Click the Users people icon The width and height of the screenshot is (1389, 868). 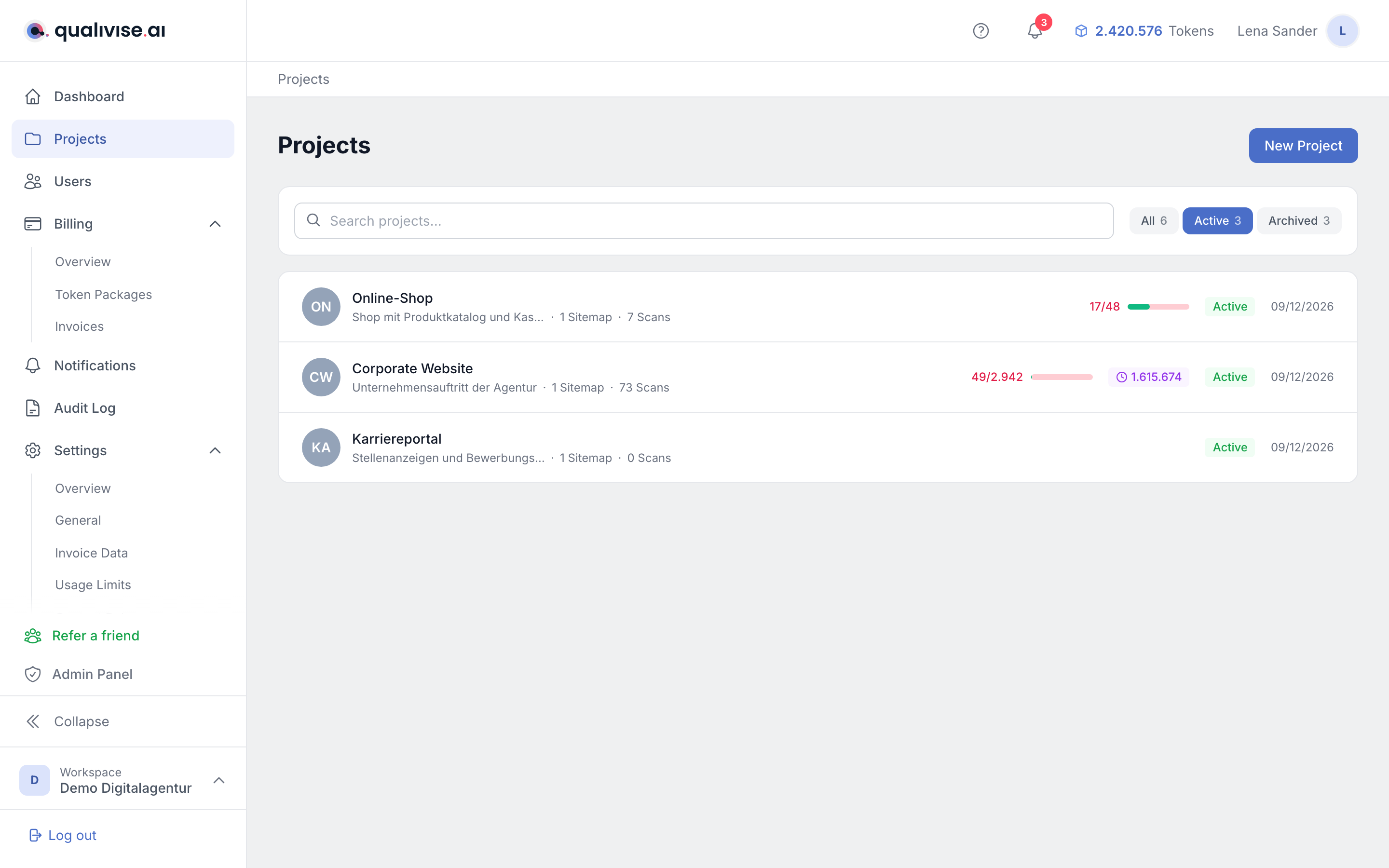tap(33, 181)
